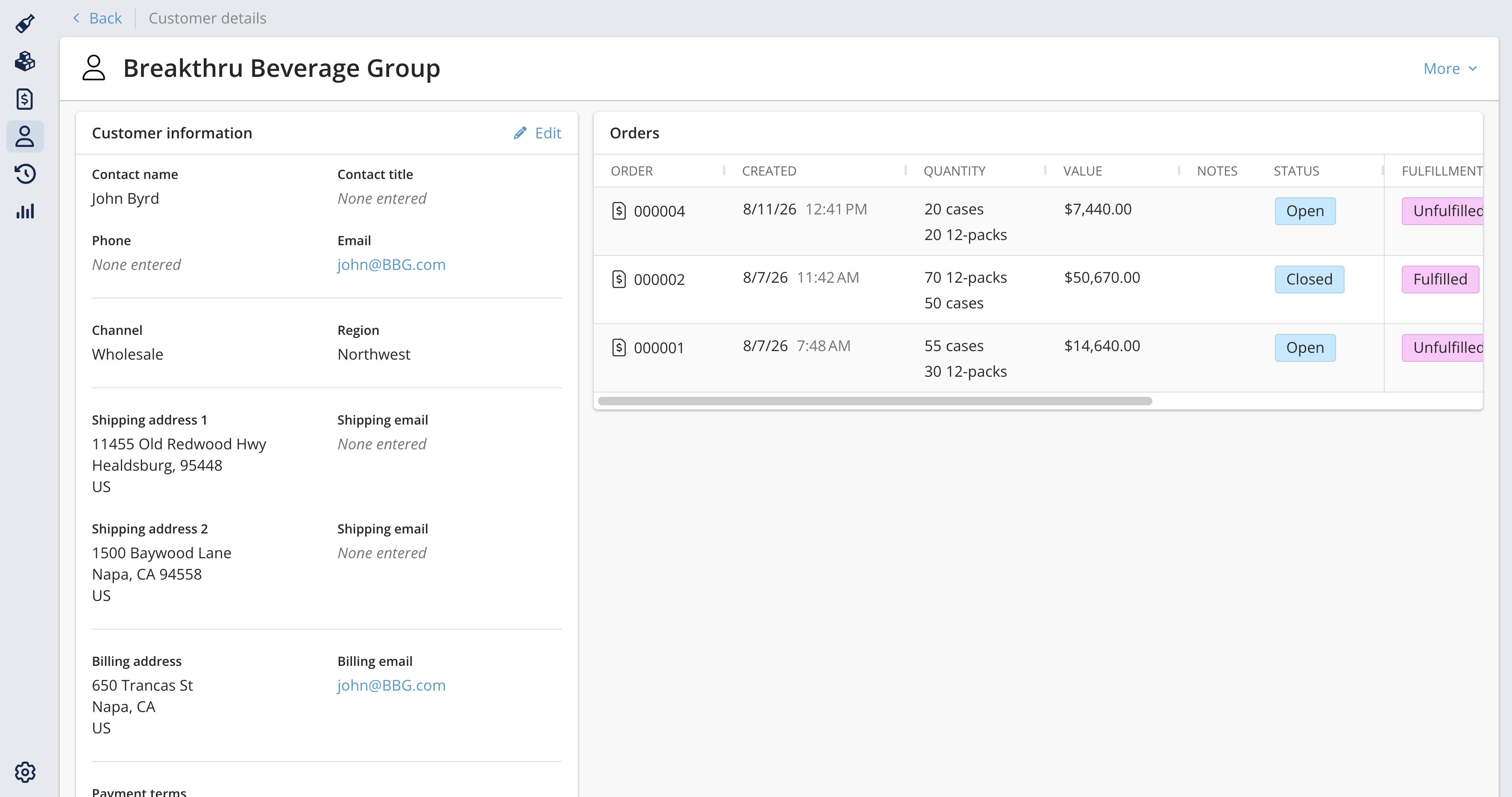Click the Unfulfilled badge for order 000004
The height and width of the screenshot is (797, 1512).
[x=1442, y=211]
